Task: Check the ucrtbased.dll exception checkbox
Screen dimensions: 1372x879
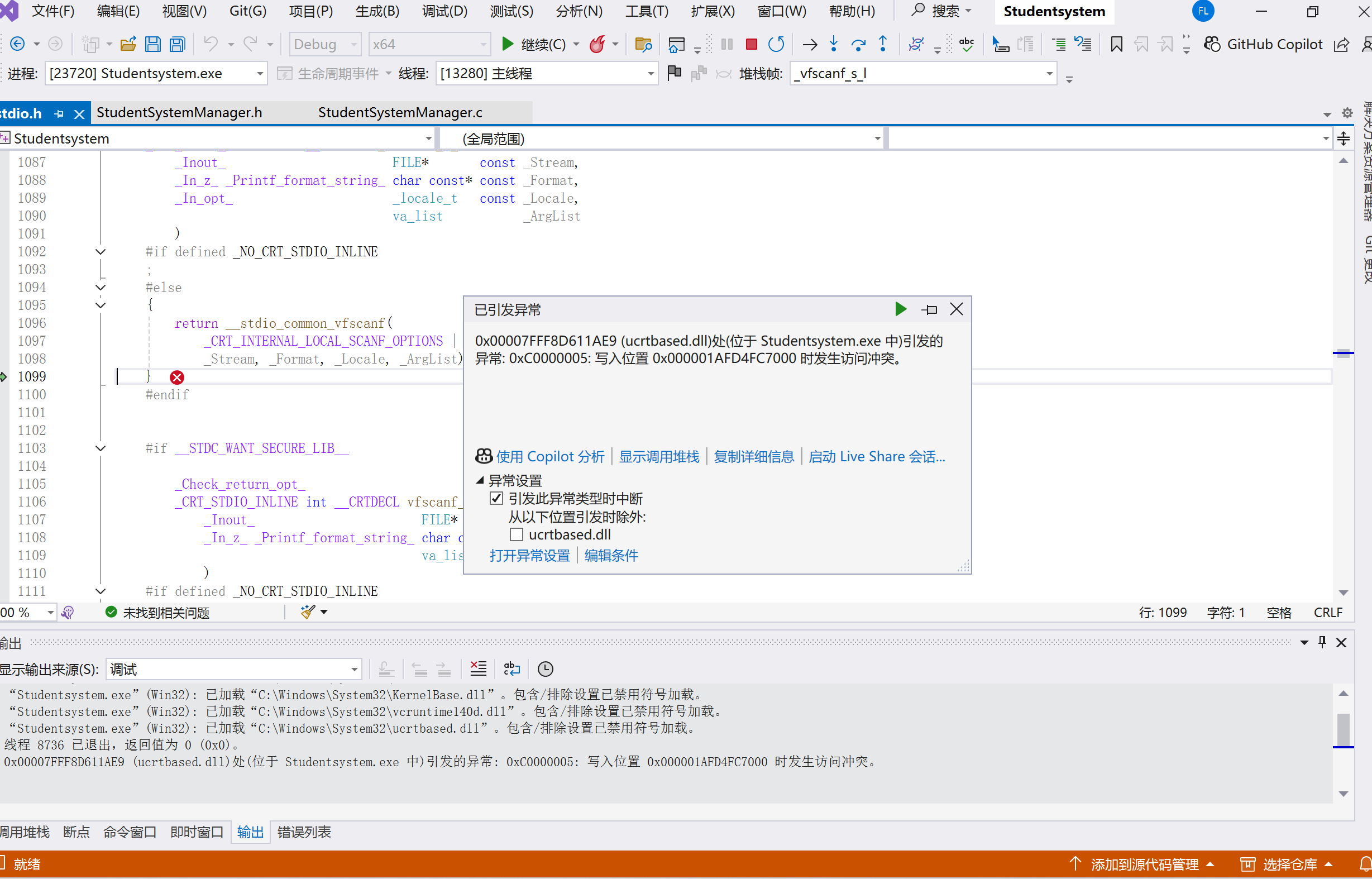Action: (517, 535)
